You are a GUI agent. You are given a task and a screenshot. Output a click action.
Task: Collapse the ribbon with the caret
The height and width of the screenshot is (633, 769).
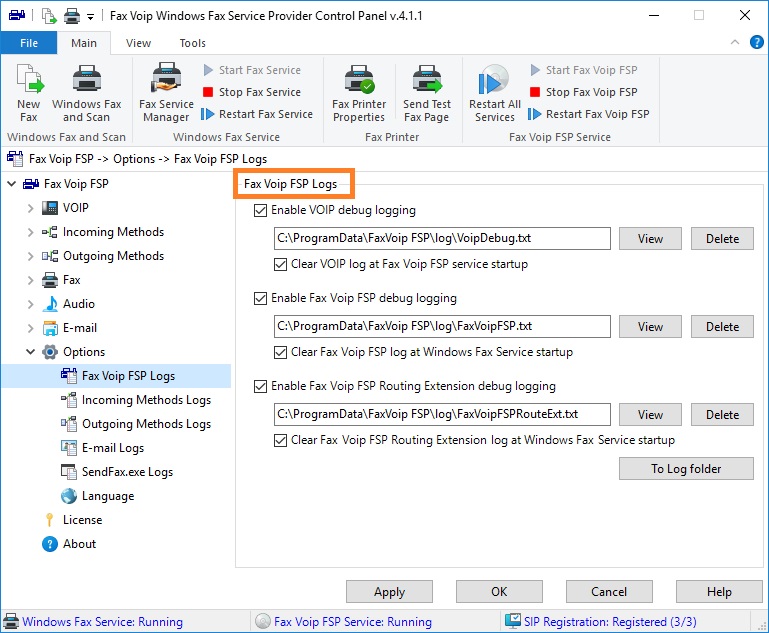pos(735,42)
